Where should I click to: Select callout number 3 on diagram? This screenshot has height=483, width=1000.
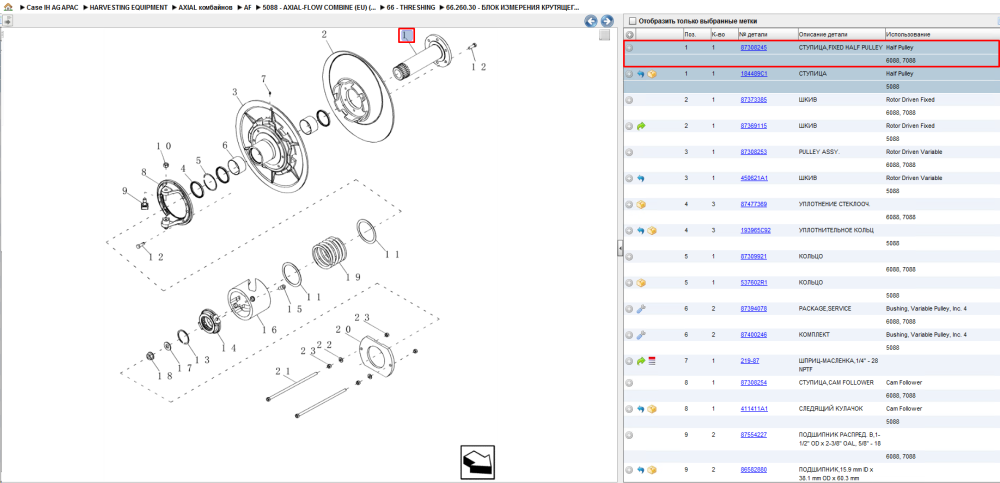235,93
